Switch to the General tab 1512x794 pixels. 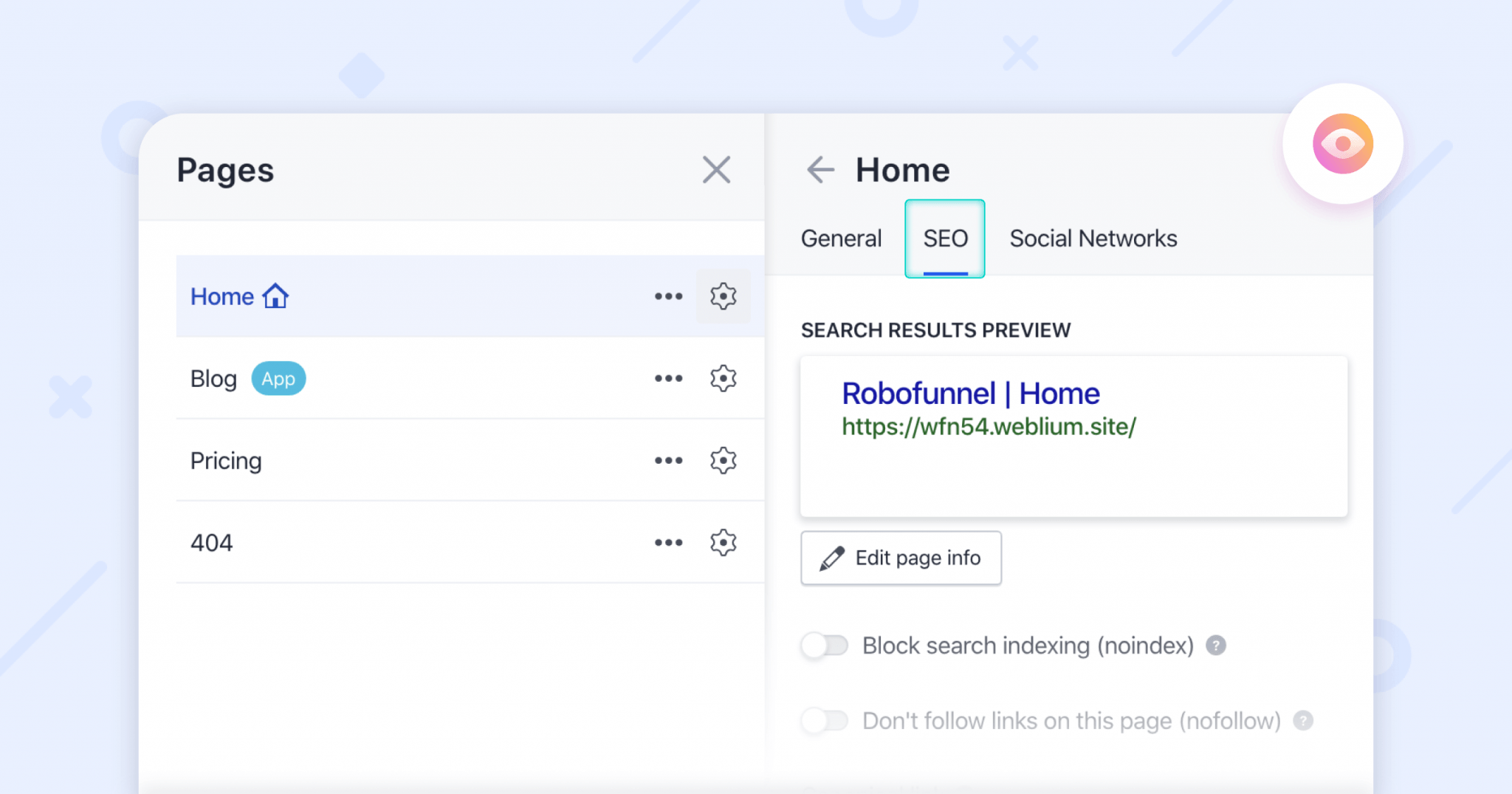point(841,238)
